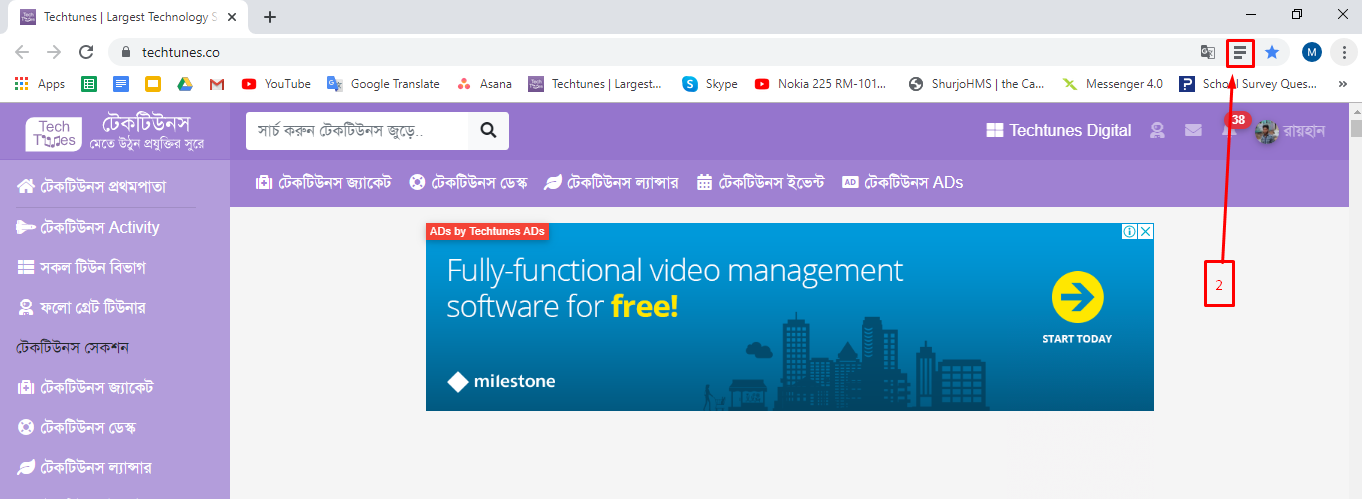Open the Asana bookmark

484,84
